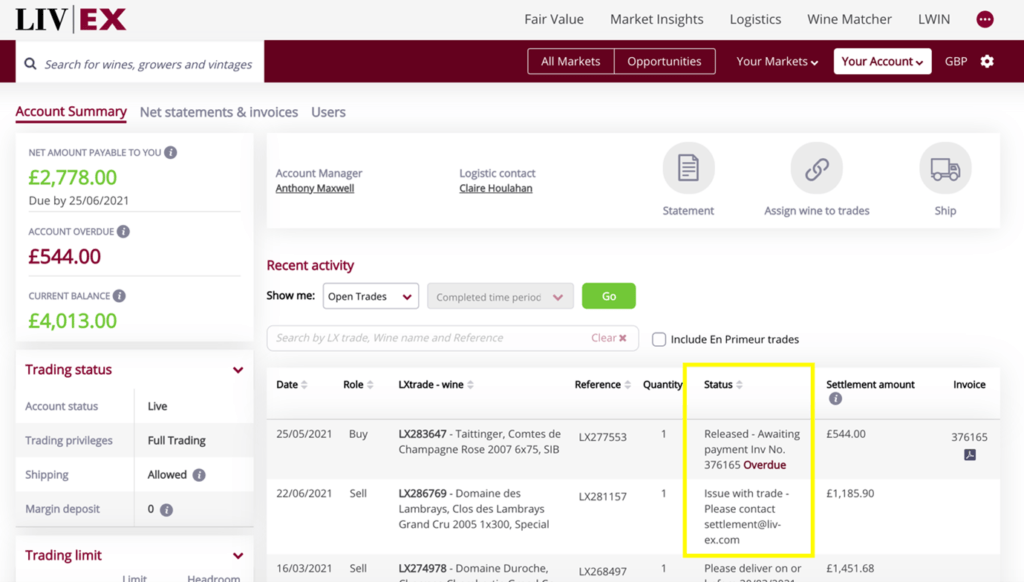This screenshot has width=1024, height=582.
Task: Click invoice number 376165
Action: [x=969, y=437]
